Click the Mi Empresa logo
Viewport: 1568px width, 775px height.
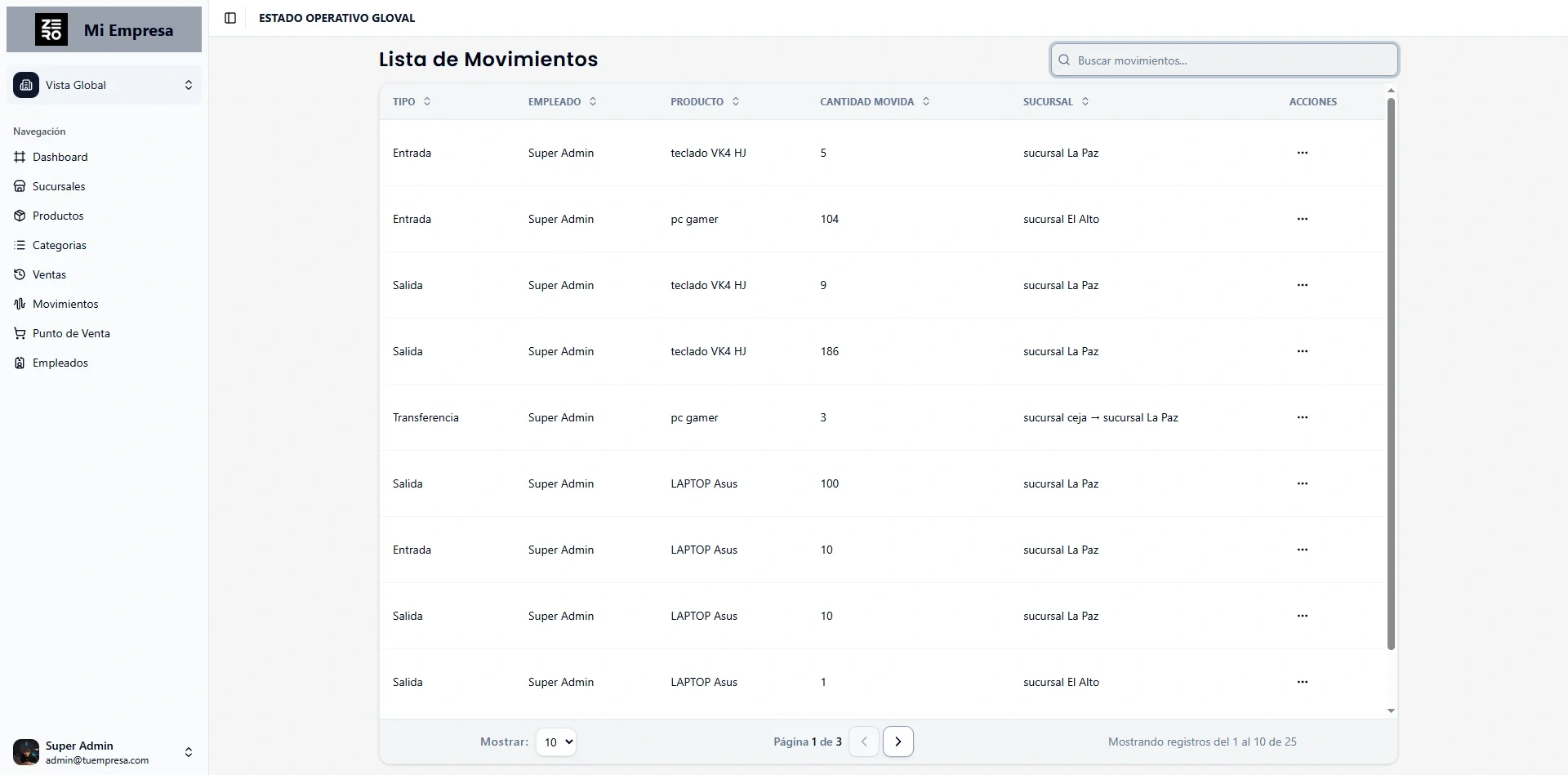(53, 29)
